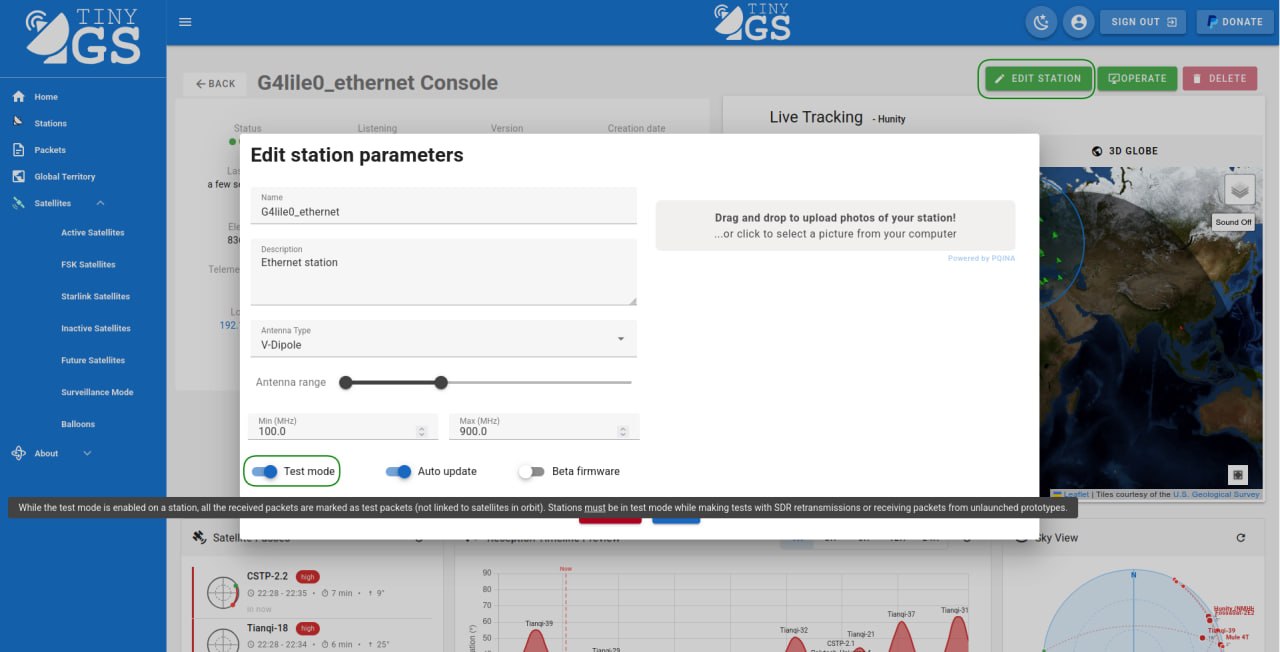1280x652 pixels.
Task: Click the TinyGS sidebar logo
Action: (x=83, y=37)
